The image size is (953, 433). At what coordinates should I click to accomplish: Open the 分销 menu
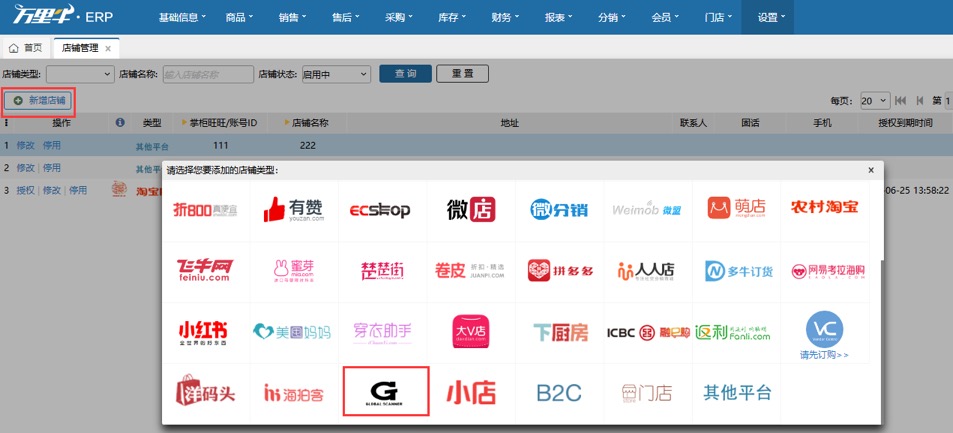coord(612,17)
